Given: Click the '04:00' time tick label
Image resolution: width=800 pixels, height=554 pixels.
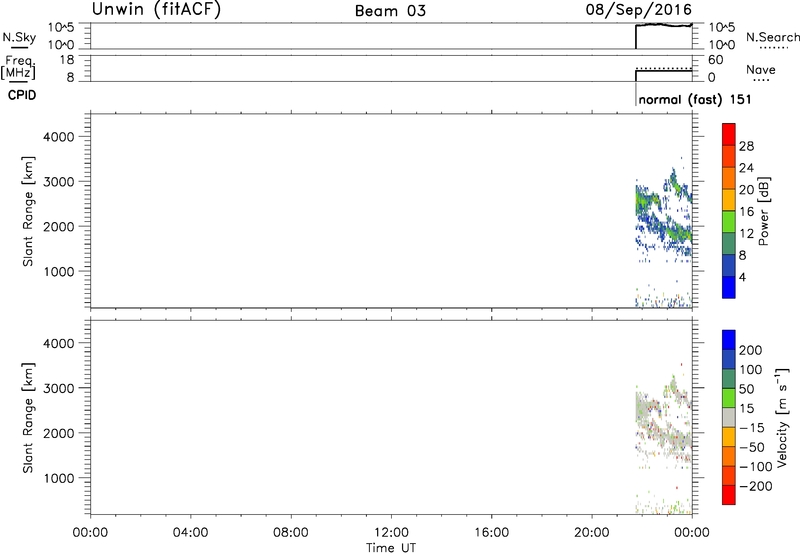Looking at the screenshot, I should (x=190, y=533).
